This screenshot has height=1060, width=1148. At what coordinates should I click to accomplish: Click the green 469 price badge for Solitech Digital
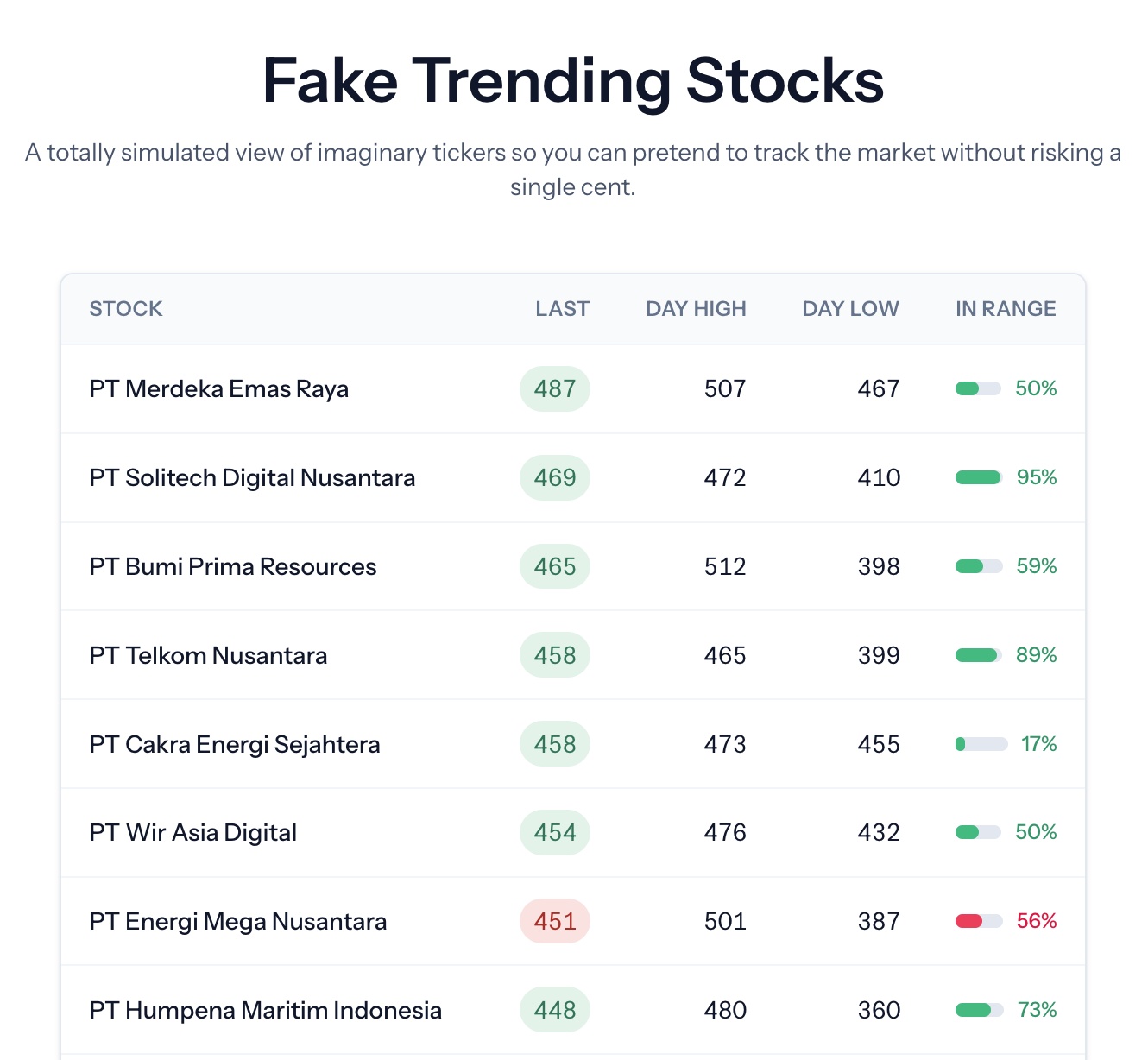tap(554, 477)
